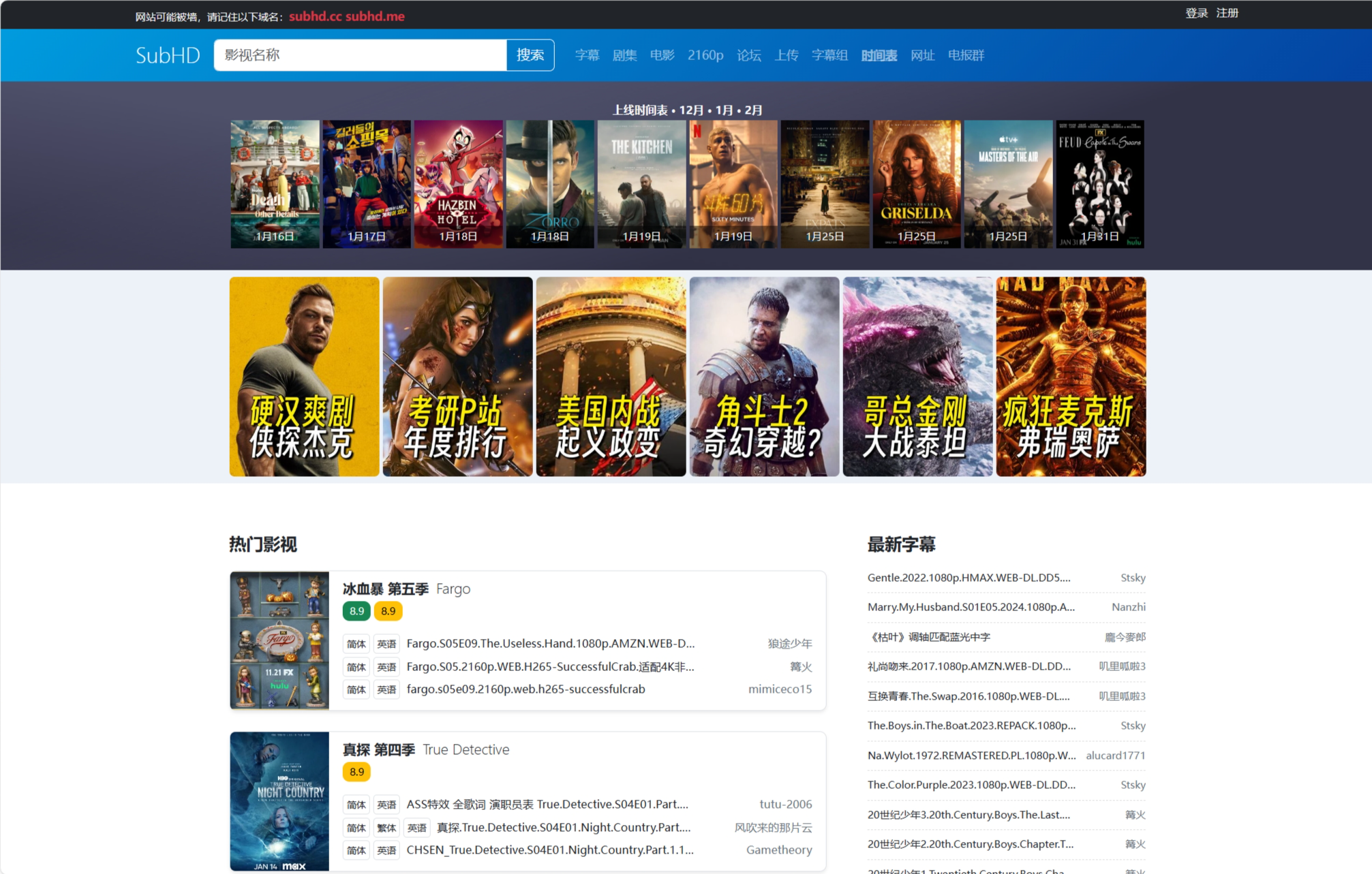
Task: Open the 电报群 nav item
Action: point(966,55)
